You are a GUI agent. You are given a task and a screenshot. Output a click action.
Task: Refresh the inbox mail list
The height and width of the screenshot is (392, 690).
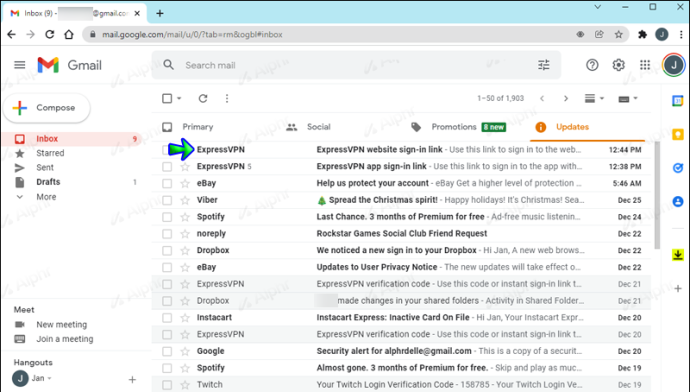coord(203,99)
